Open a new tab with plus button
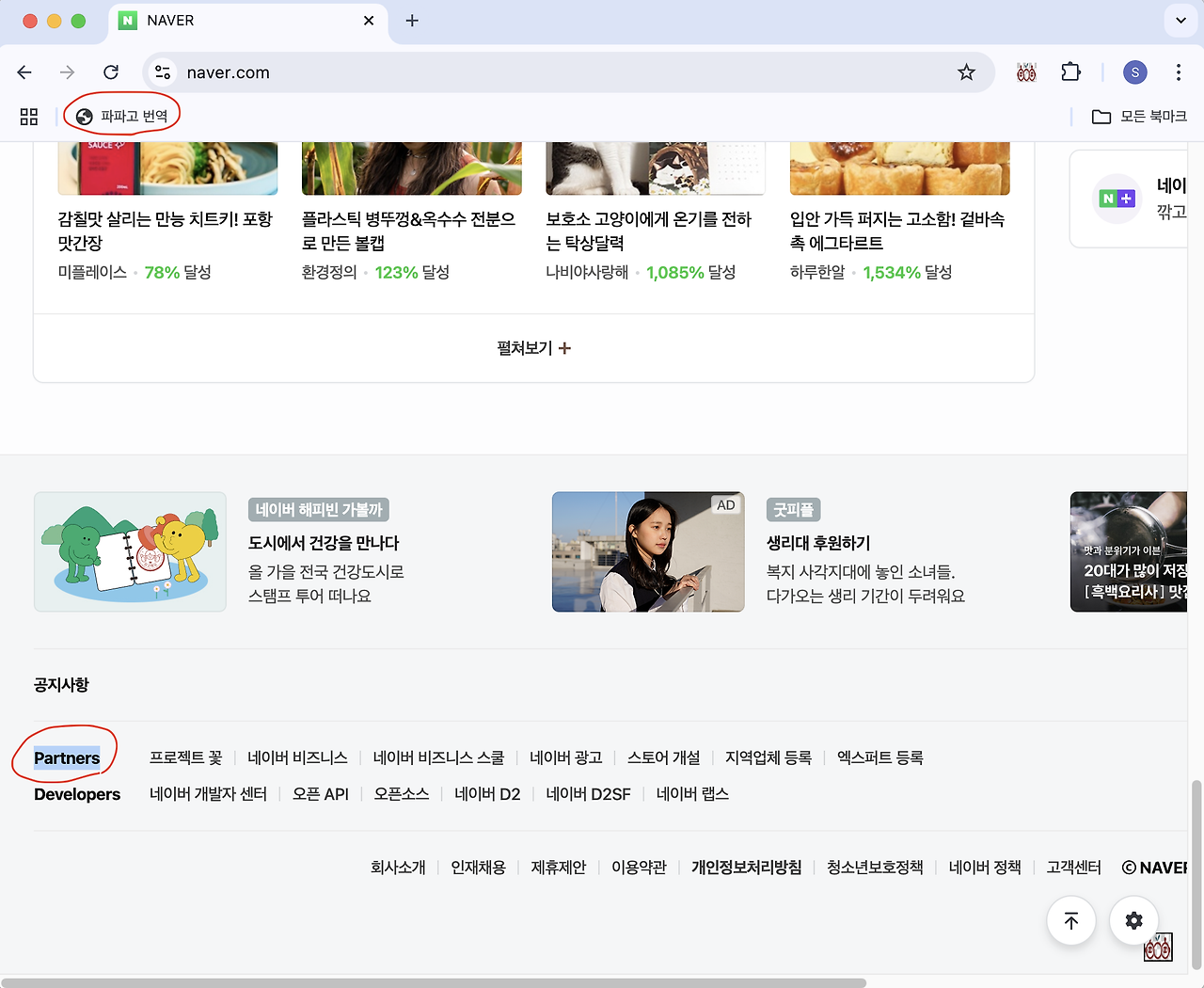 pyautogui.click(x=412, y=21)
